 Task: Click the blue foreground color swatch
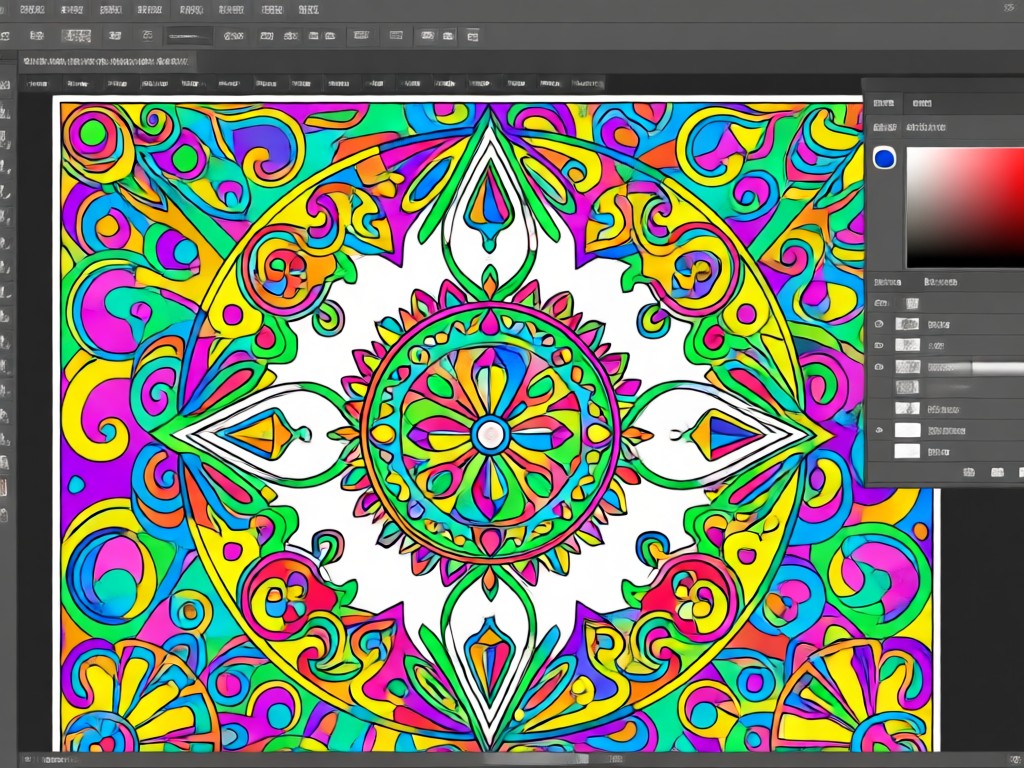pyautogui.click(x=884, y=158)
